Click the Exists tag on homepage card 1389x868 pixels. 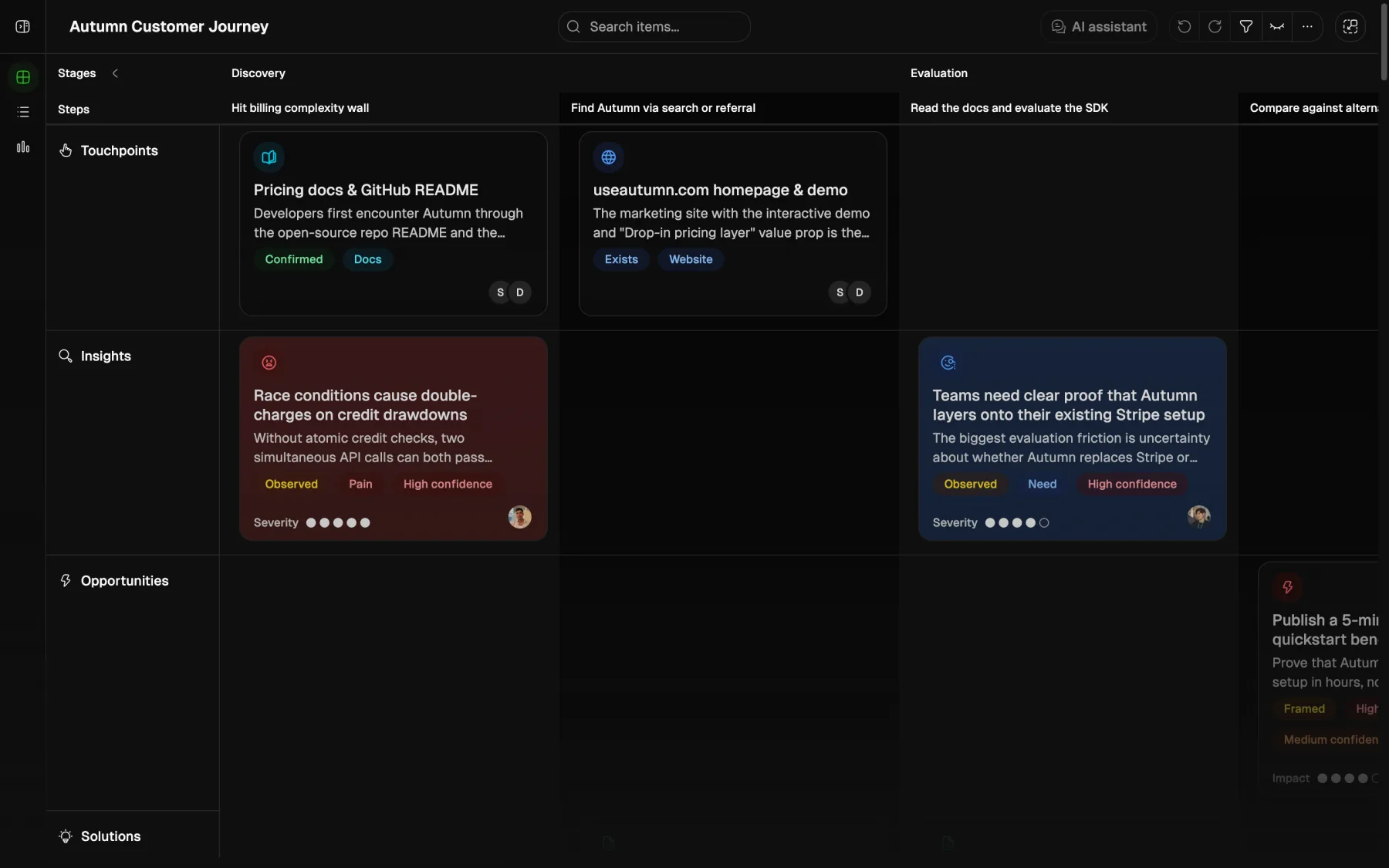point(621,259)
